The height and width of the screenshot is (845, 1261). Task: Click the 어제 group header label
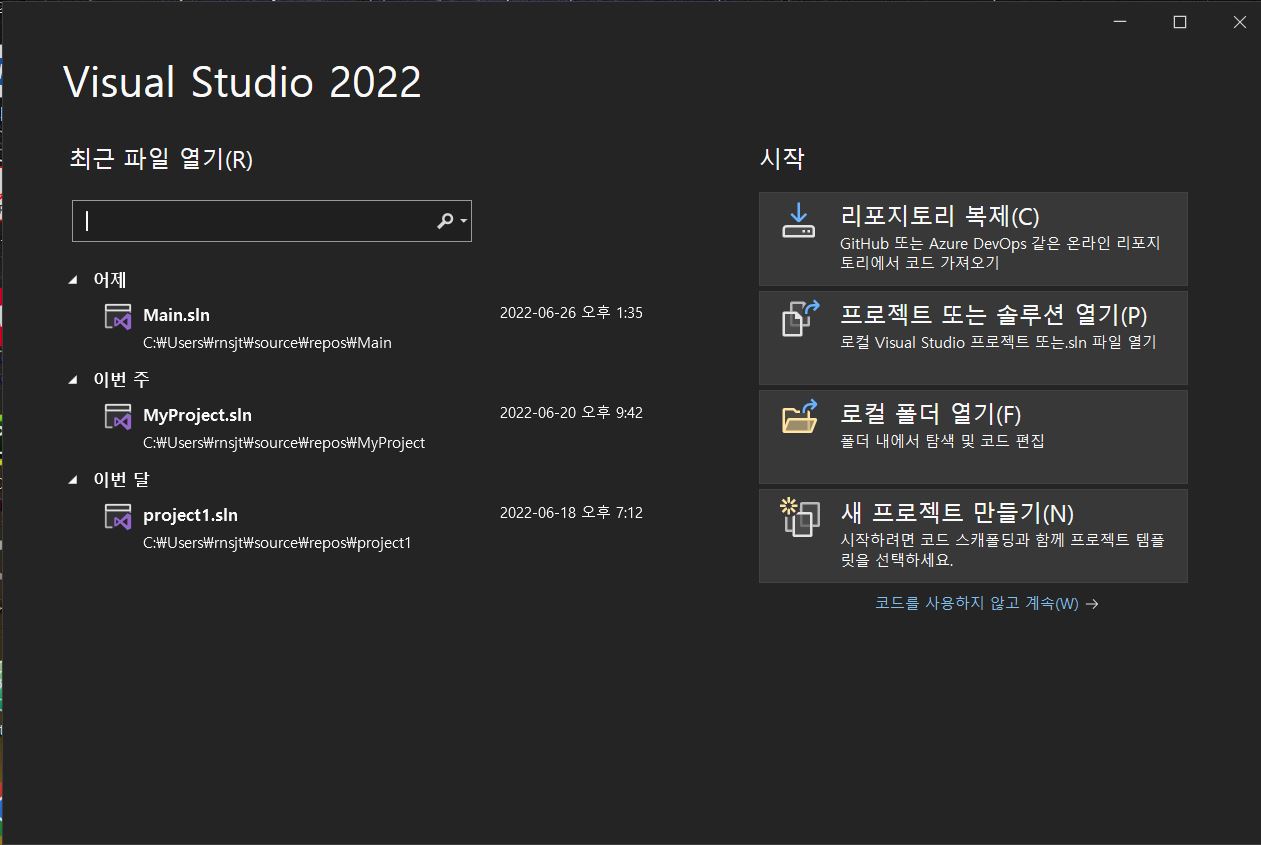pyautogui.click(x=110, y=280)
